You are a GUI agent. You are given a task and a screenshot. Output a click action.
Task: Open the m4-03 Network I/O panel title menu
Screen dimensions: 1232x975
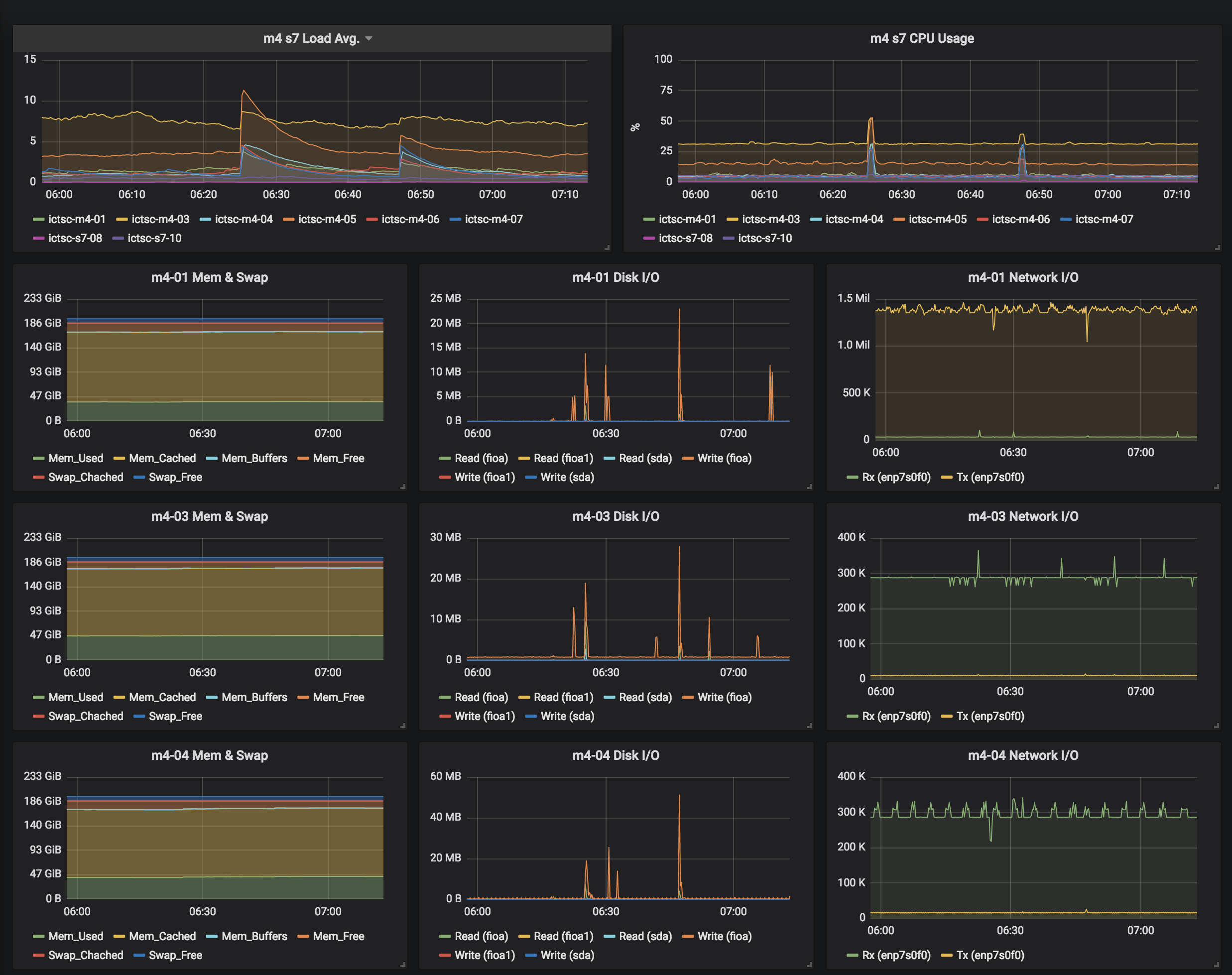1022,516
